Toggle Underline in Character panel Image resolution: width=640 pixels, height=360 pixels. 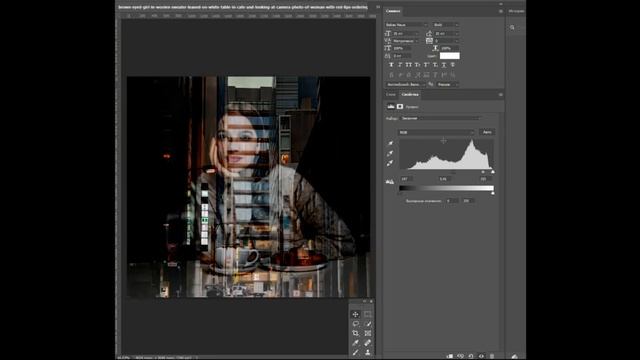point(444,65)
